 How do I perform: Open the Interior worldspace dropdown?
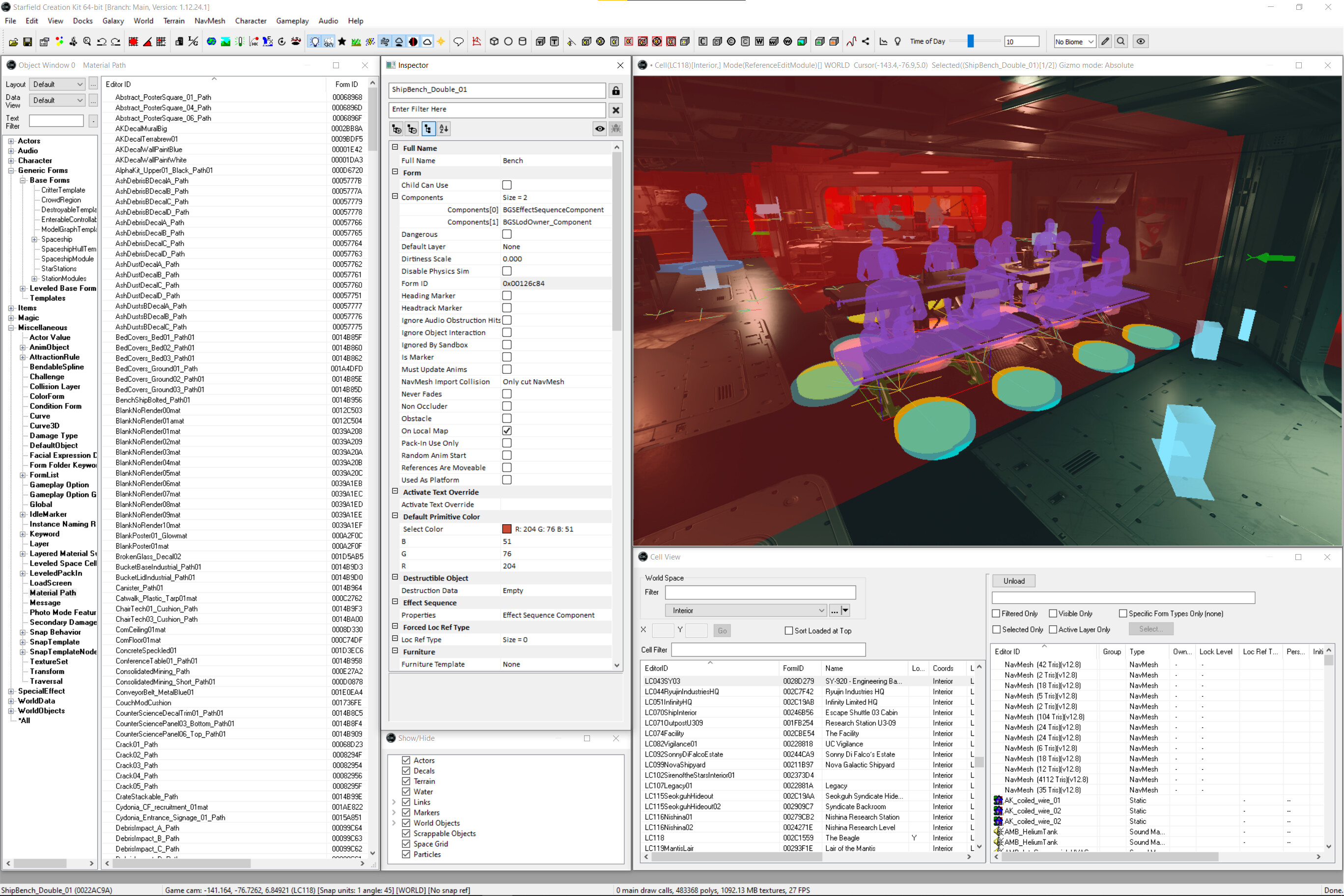pyautogui.click(x=822, y=610)
